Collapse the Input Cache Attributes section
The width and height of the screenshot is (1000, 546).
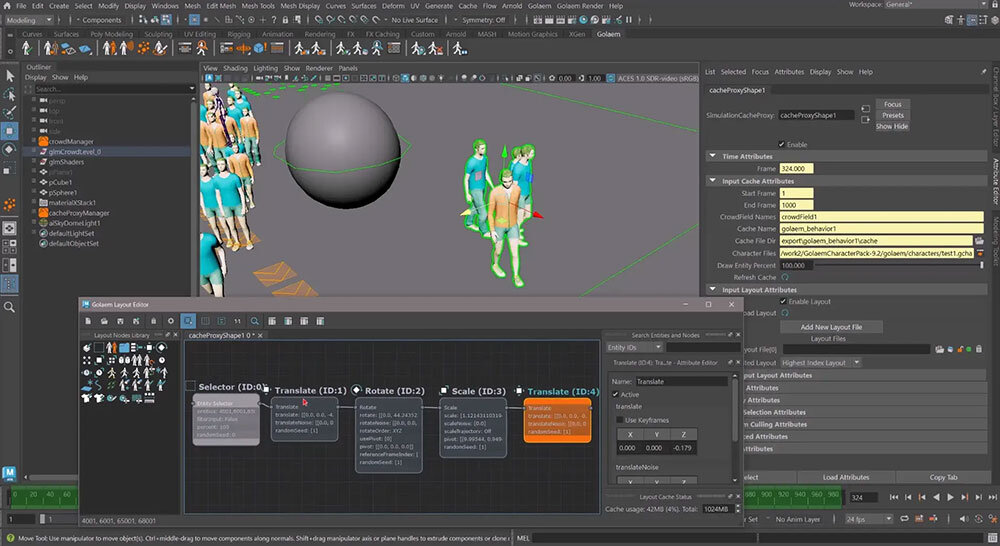tap(712, 181)
